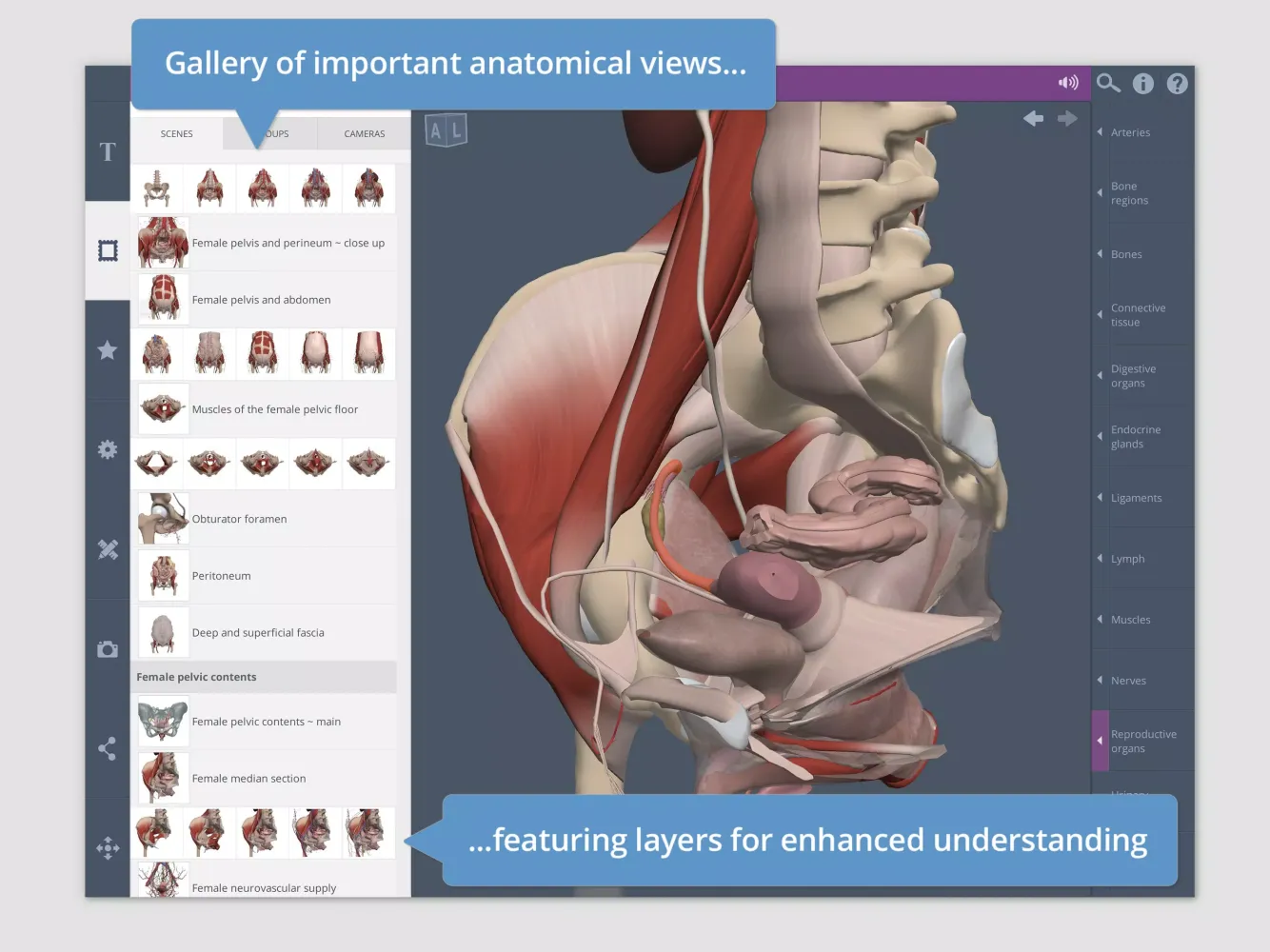The width and height of the screenshot is (1270, 952).
Task: Open search with the magnifier icon
Action: point(1108,84)
